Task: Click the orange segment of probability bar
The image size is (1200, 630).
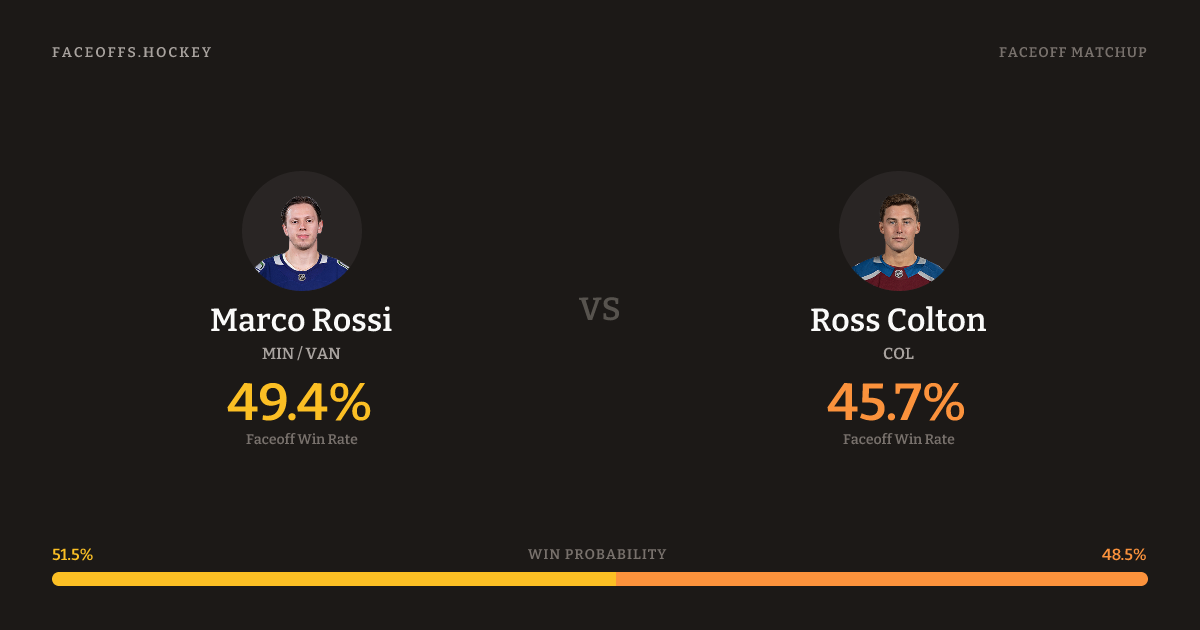Action: click(x=882, y=579)
